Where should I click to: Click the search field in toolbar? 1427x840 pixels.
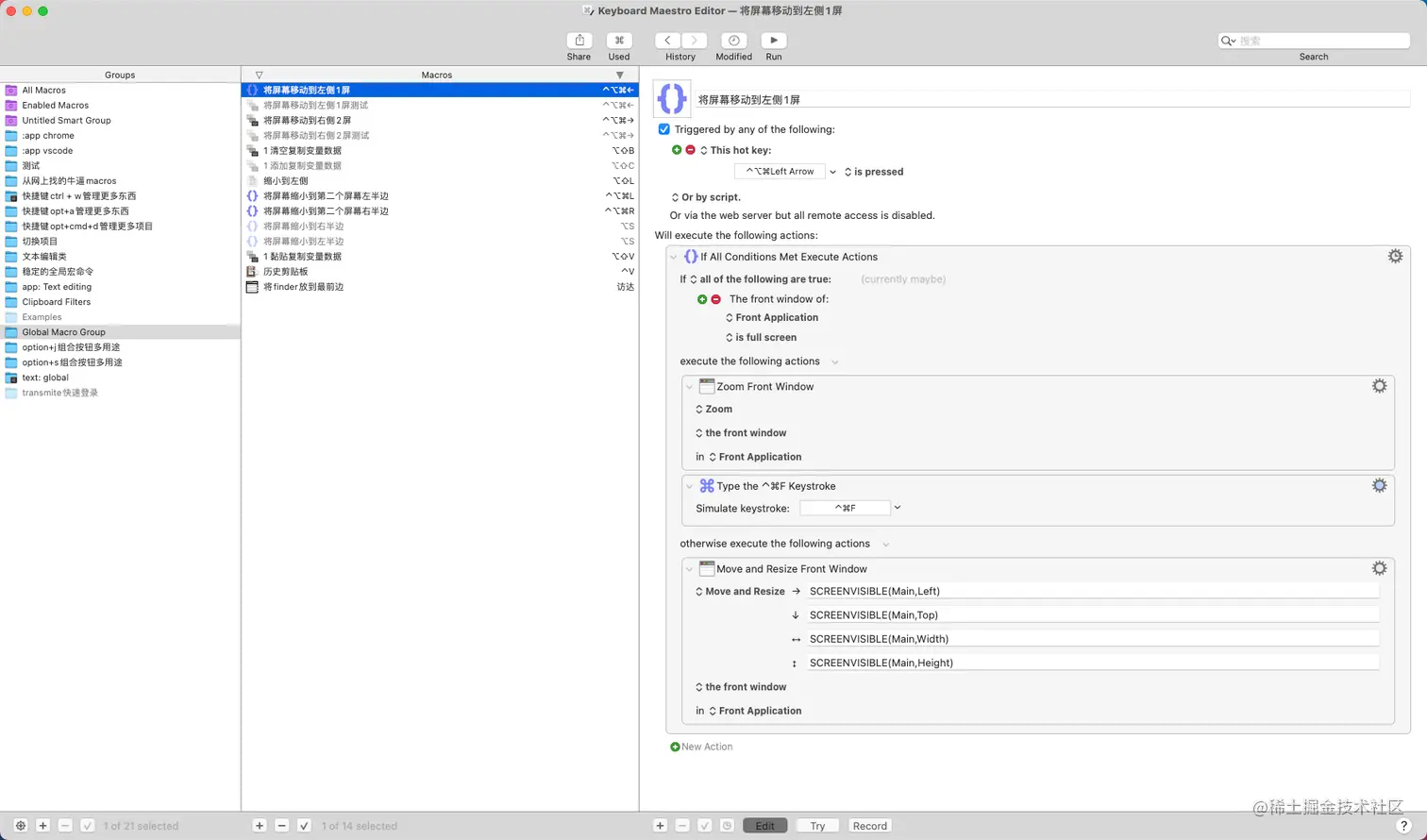(1314, 41)
